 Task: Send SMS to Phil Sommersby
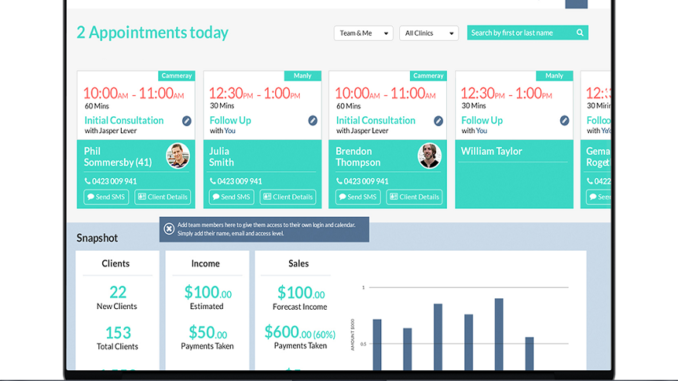pos(106,197)
